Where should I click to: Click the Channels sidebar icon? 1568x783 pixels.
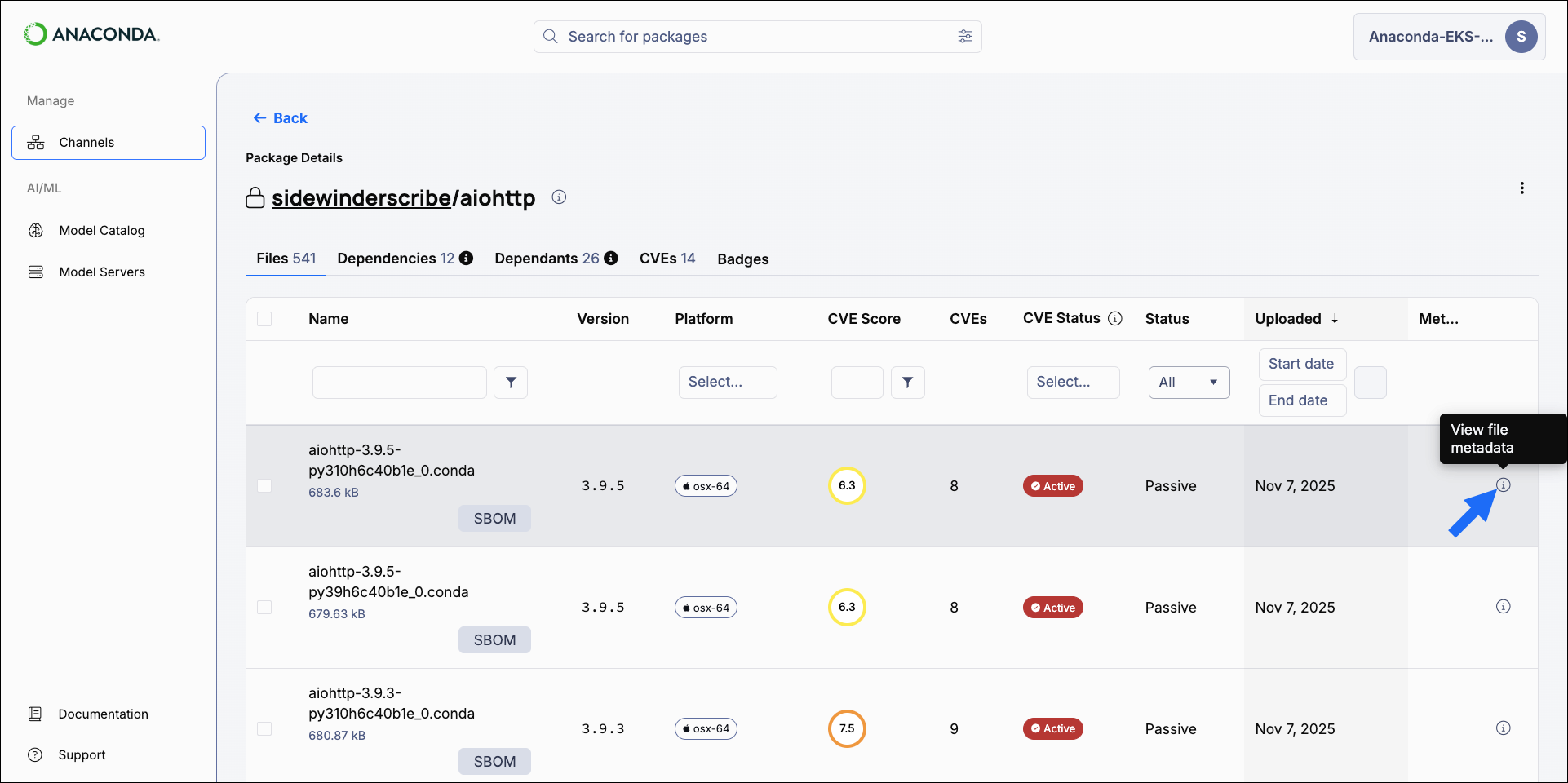pyautogui.click(x=36, y=143)
